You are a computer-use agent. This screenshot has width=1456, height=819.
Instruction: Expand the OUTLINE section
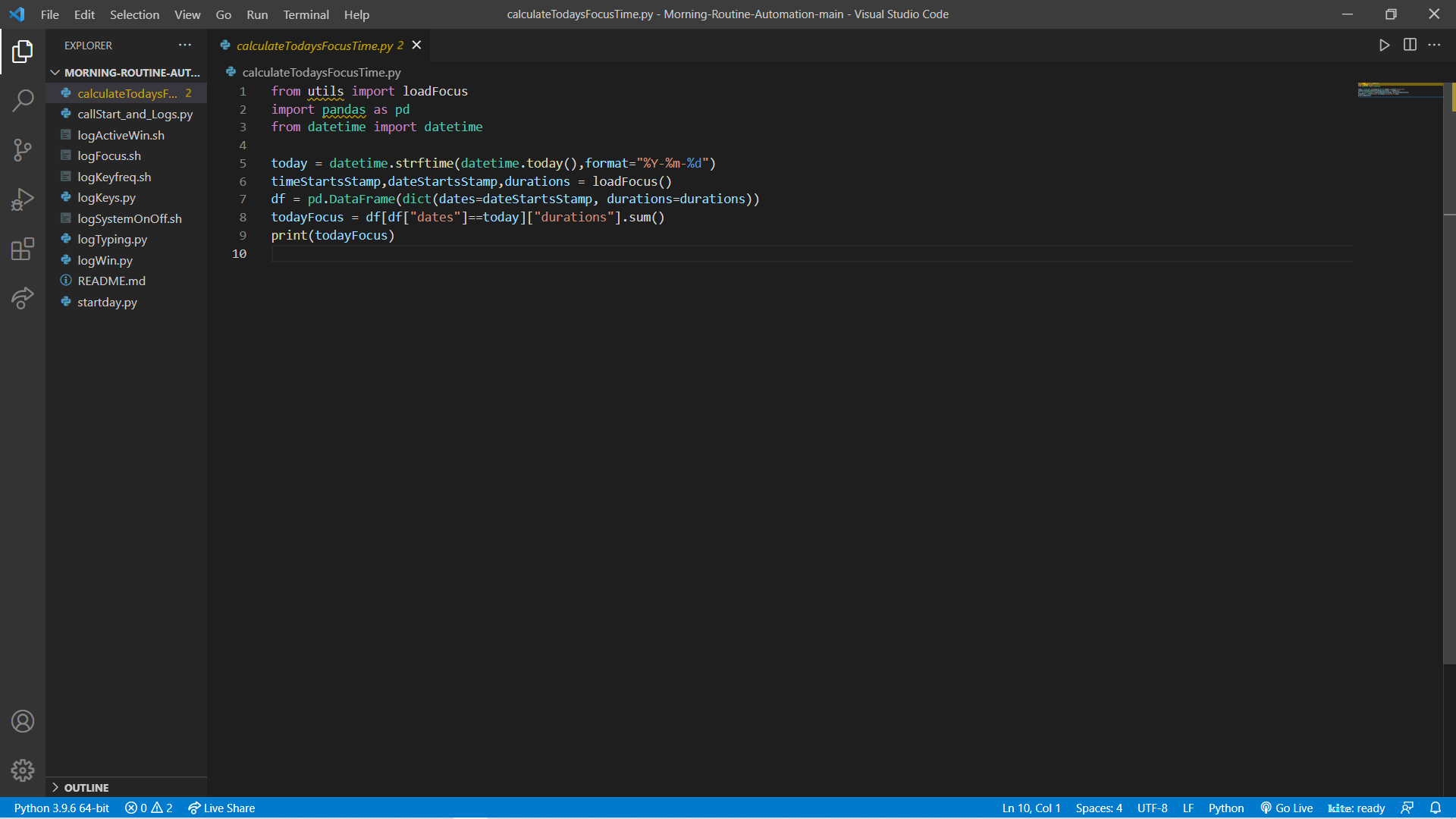pos(55,788)
